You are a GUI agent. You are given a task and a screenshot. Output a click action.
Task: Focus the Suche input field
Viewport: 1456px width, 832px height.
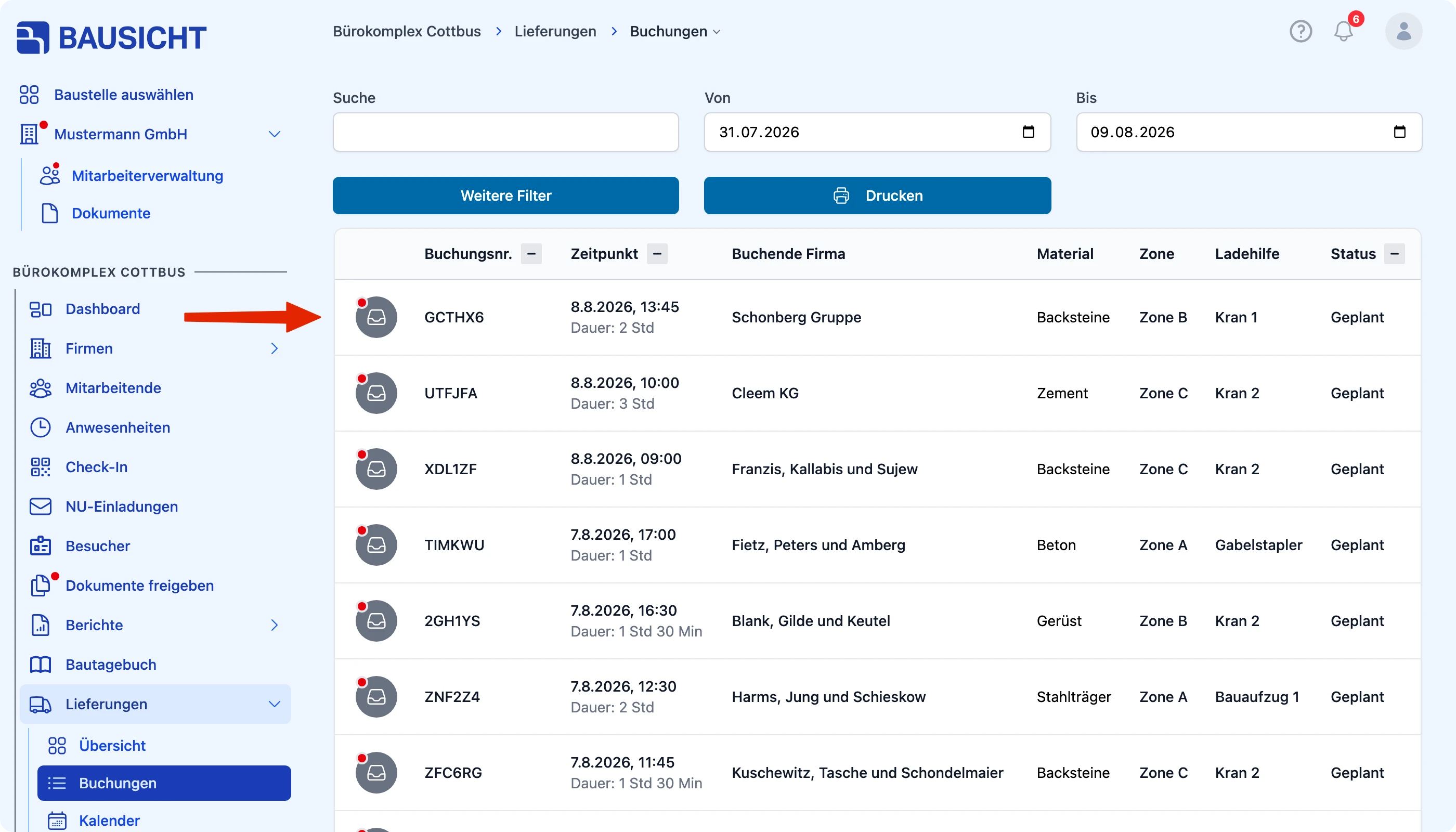pos(506,132)
